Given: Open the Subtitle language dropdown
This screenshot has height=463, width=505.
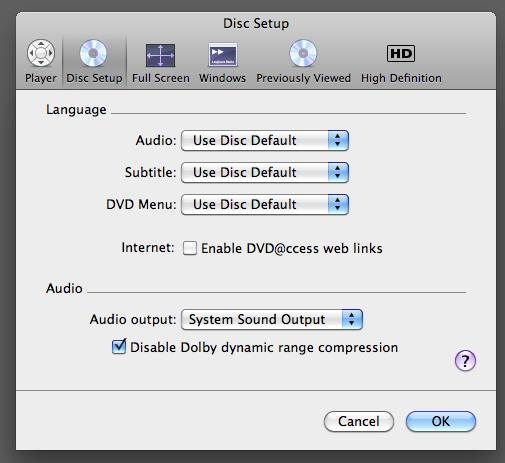Looking at the screenshot, I should tap(265, 172).
